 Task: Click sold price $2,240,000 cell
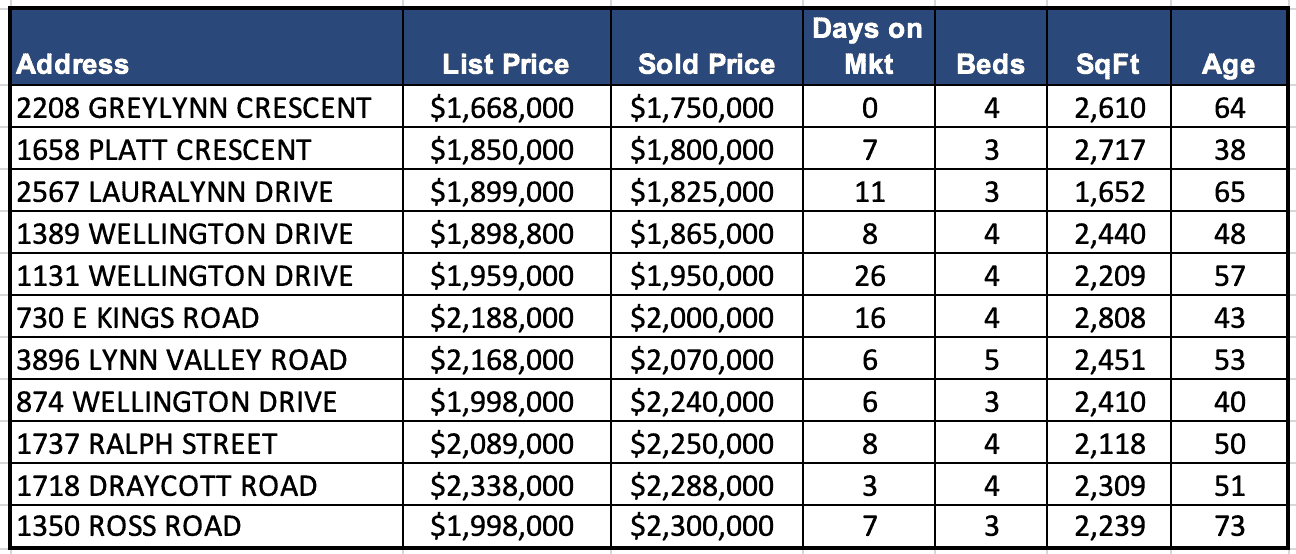[702, 402]
